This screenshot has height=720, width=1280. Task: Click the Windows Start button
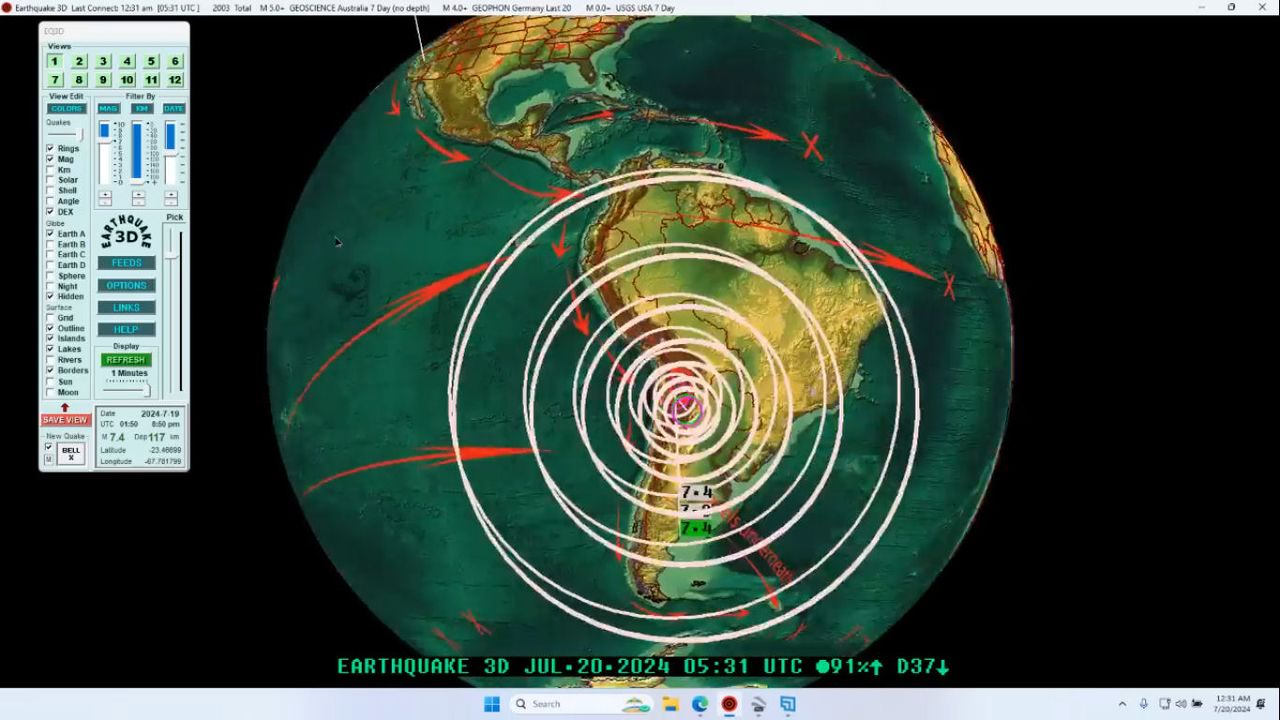pos(492,704)
